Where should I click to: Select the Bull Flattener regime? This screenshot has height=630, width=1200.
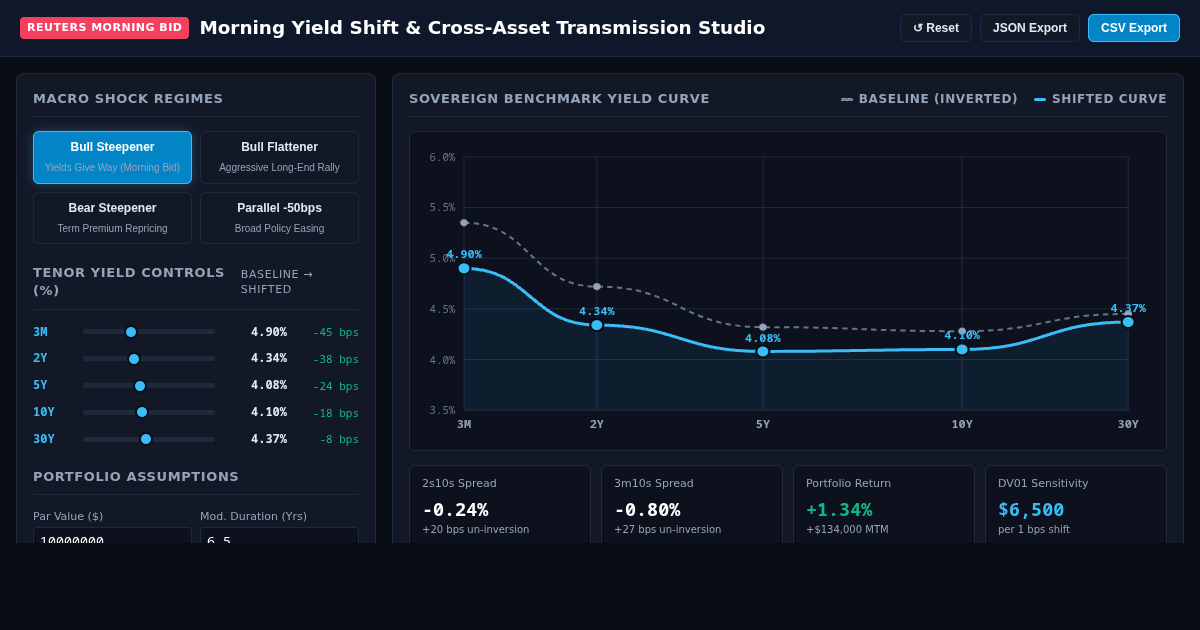coord(279,157)
